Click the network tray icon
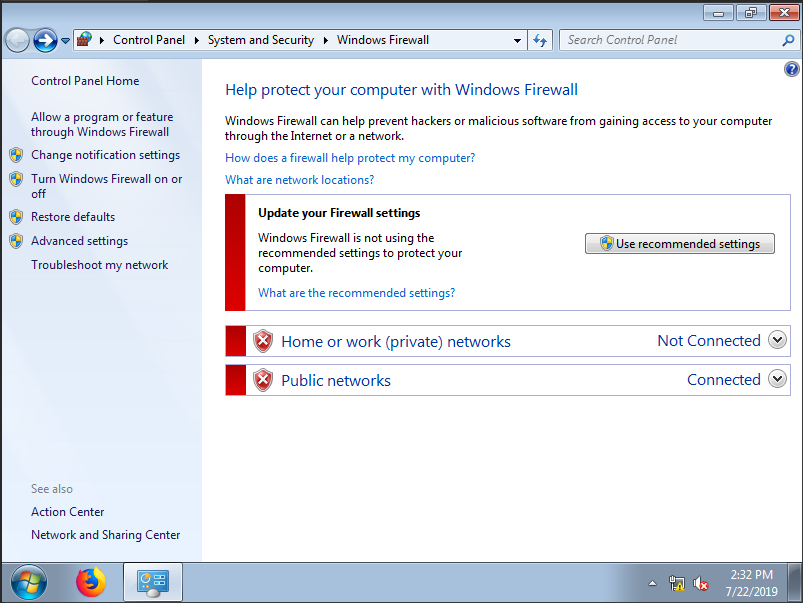Viewport: 803px width, 603px height. [677, 583]
